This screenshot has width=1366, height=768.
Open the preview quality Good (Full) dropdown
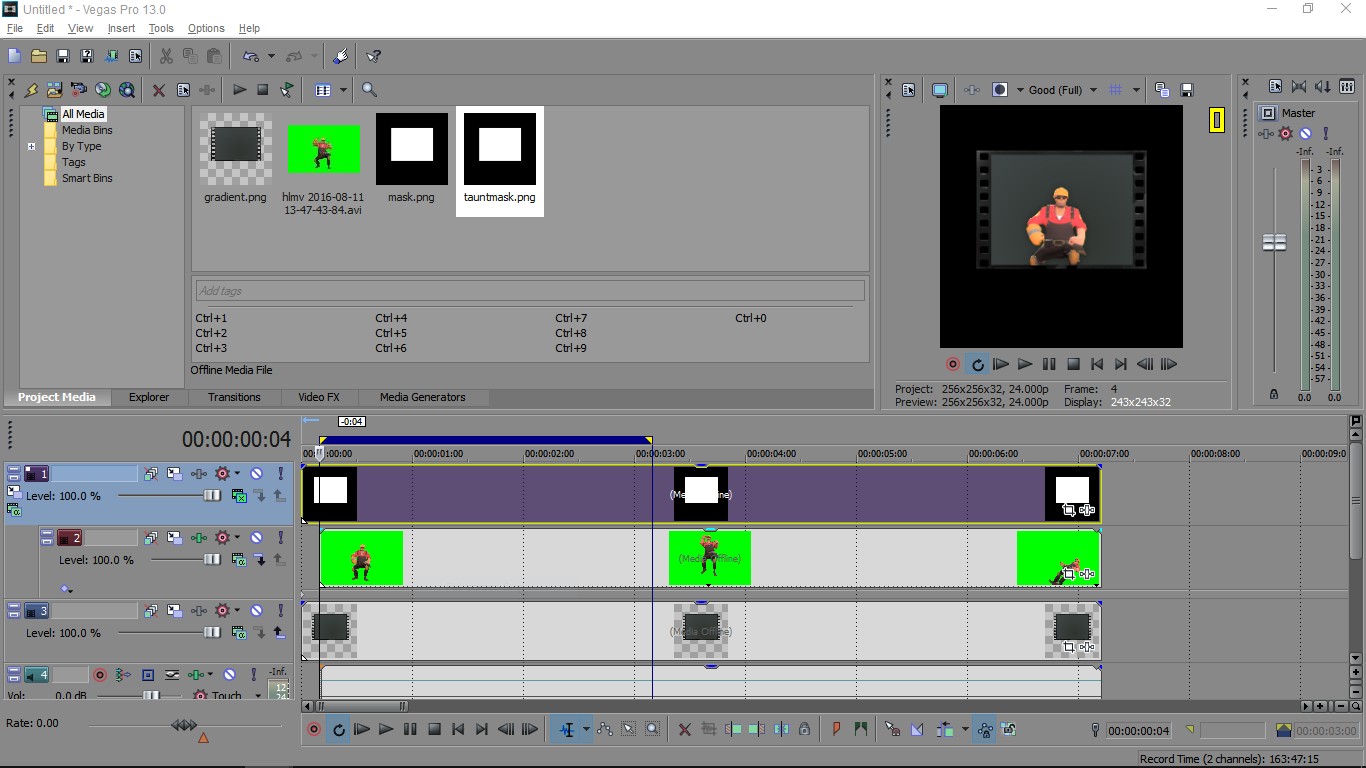point(1093,90)
